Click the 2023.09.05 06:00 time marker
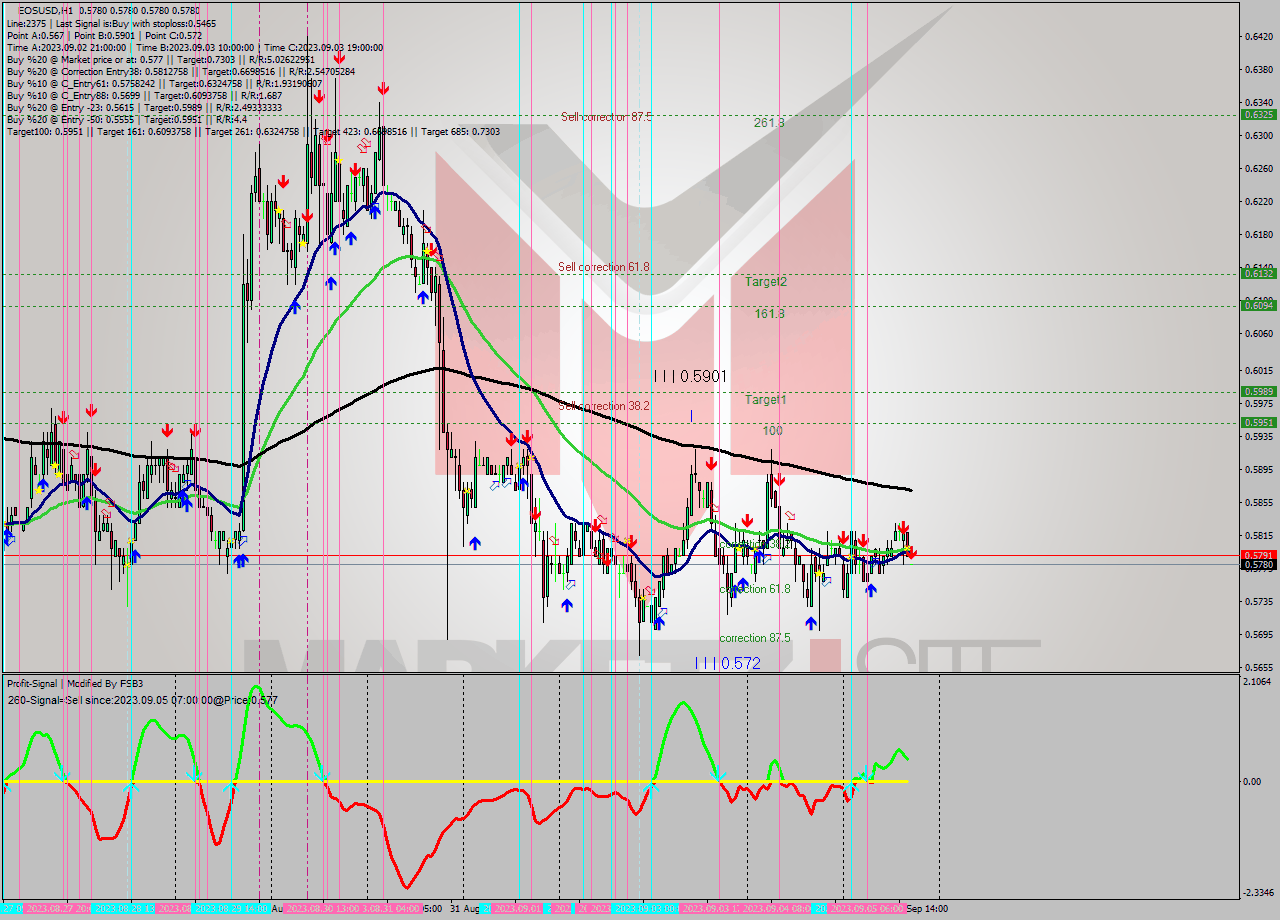 tap(867, 909)
